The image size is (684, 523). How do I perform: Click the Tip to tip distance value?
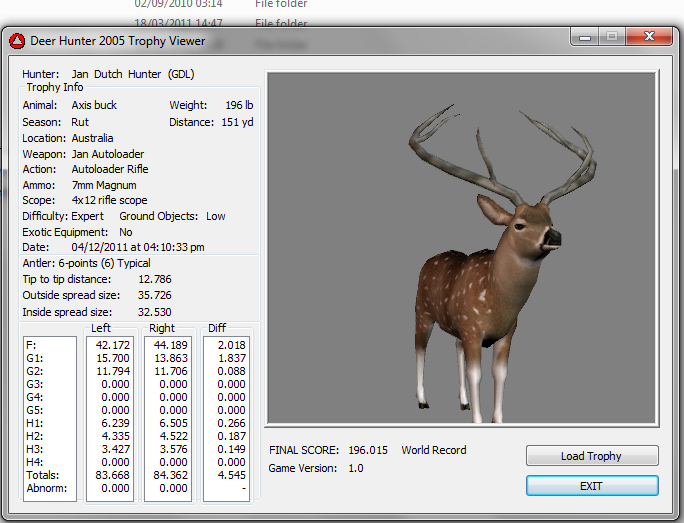point(154,279)
